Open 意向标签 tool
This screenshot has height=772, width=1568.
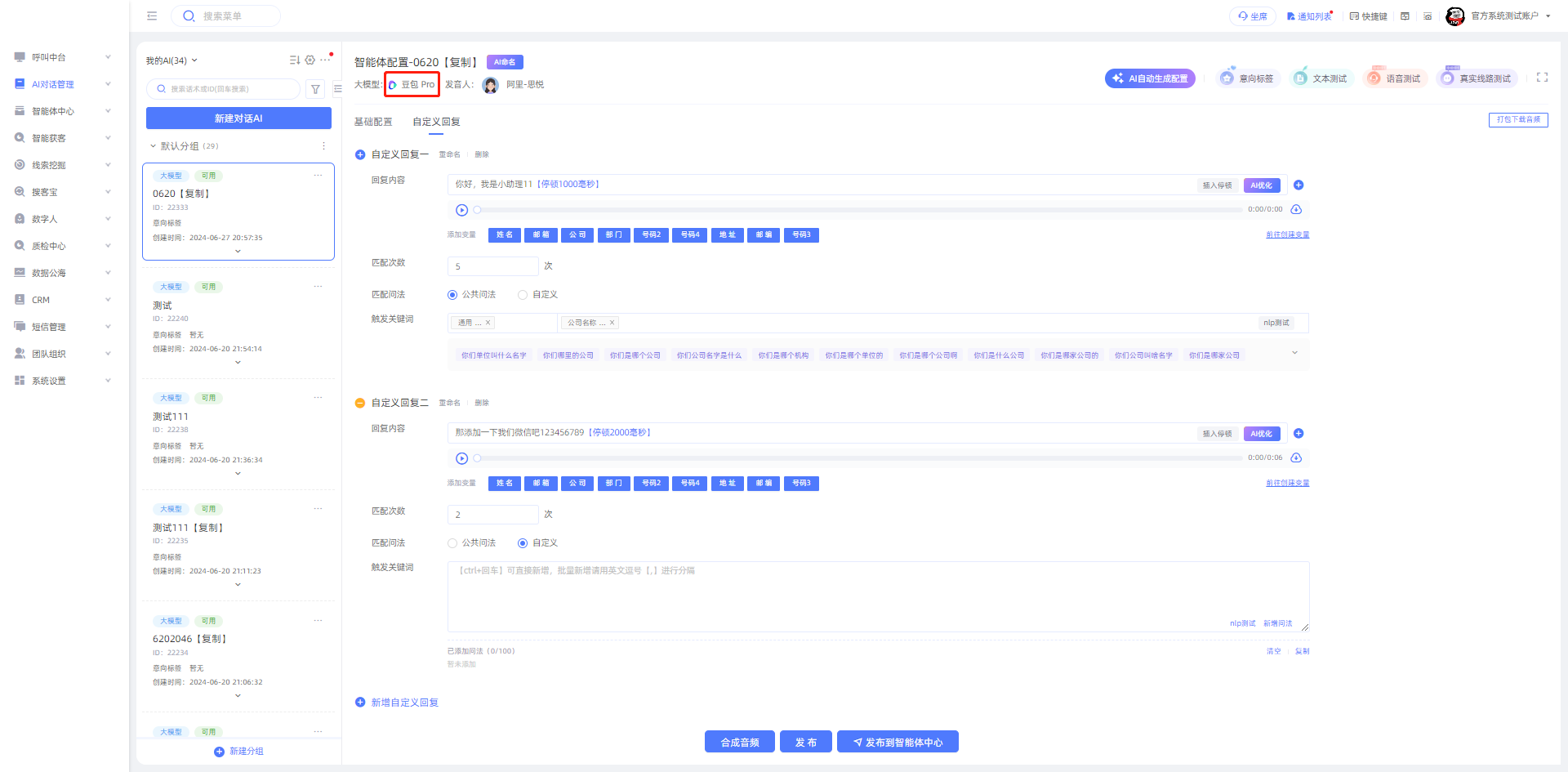[1246, 78]
